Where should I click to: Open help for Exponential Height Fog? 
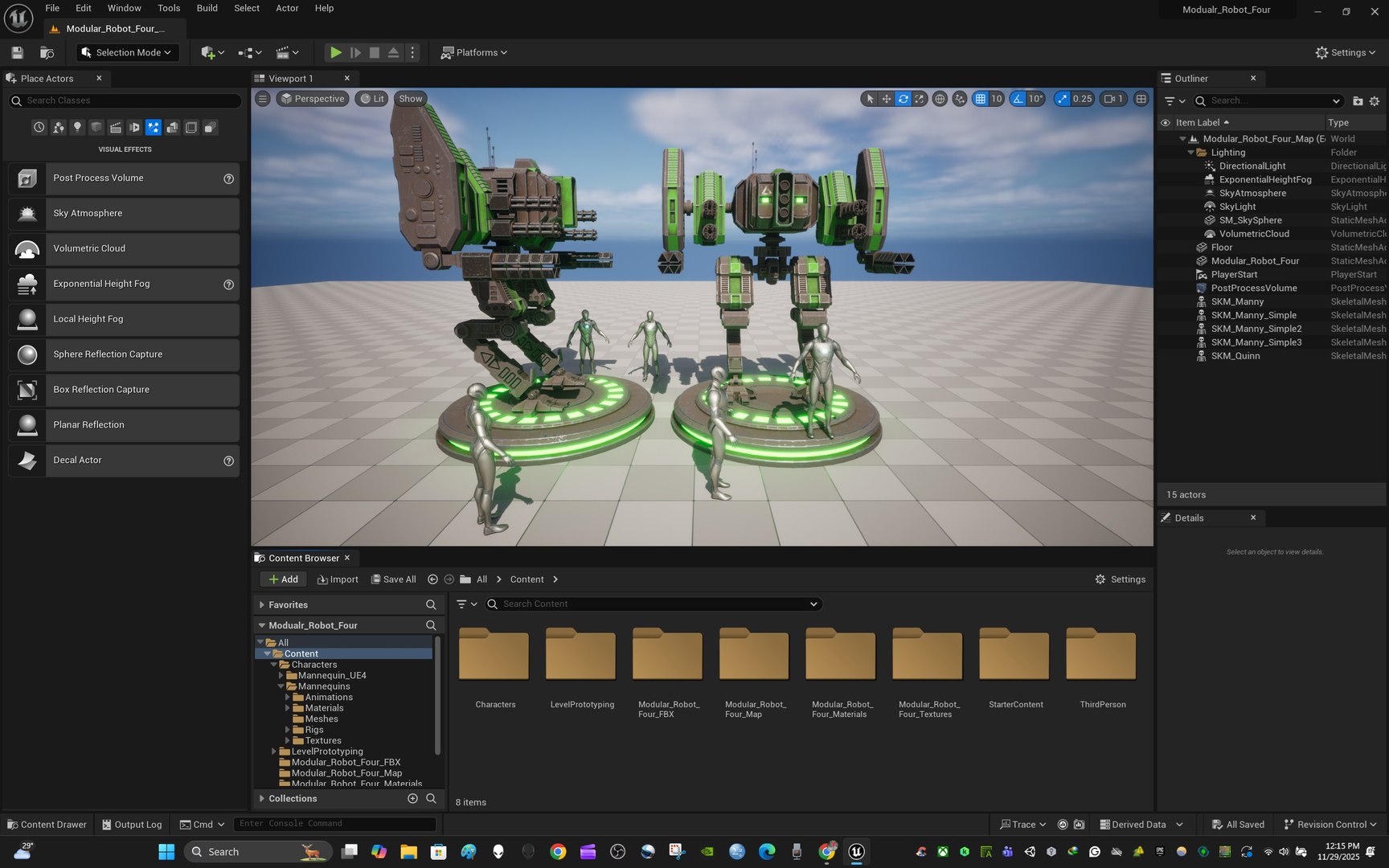pos(228,285)
